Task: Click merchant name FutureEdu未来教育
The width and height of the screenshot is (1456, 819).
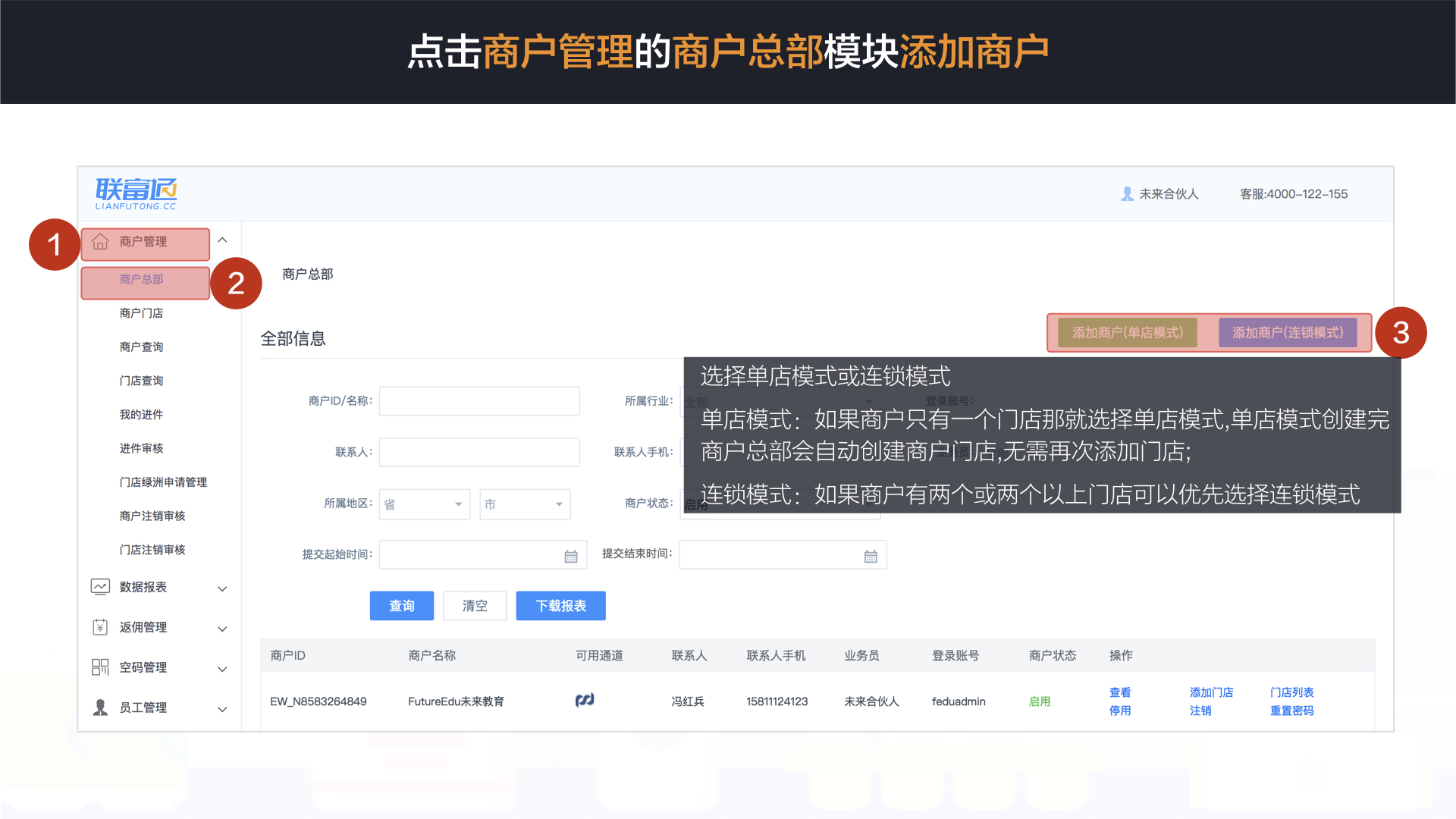Action: pos(456,701)
